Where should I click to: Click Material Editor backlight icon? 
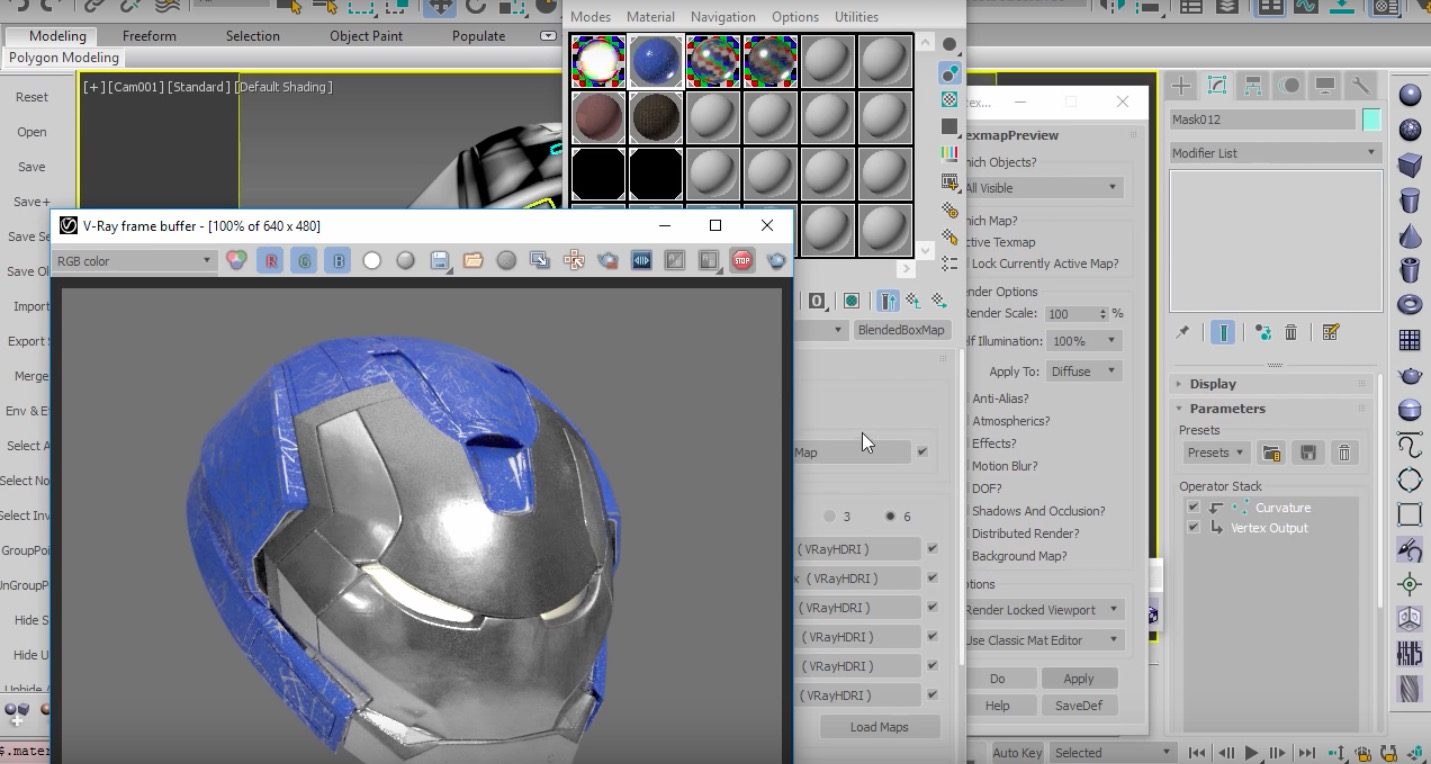[949, 72]
